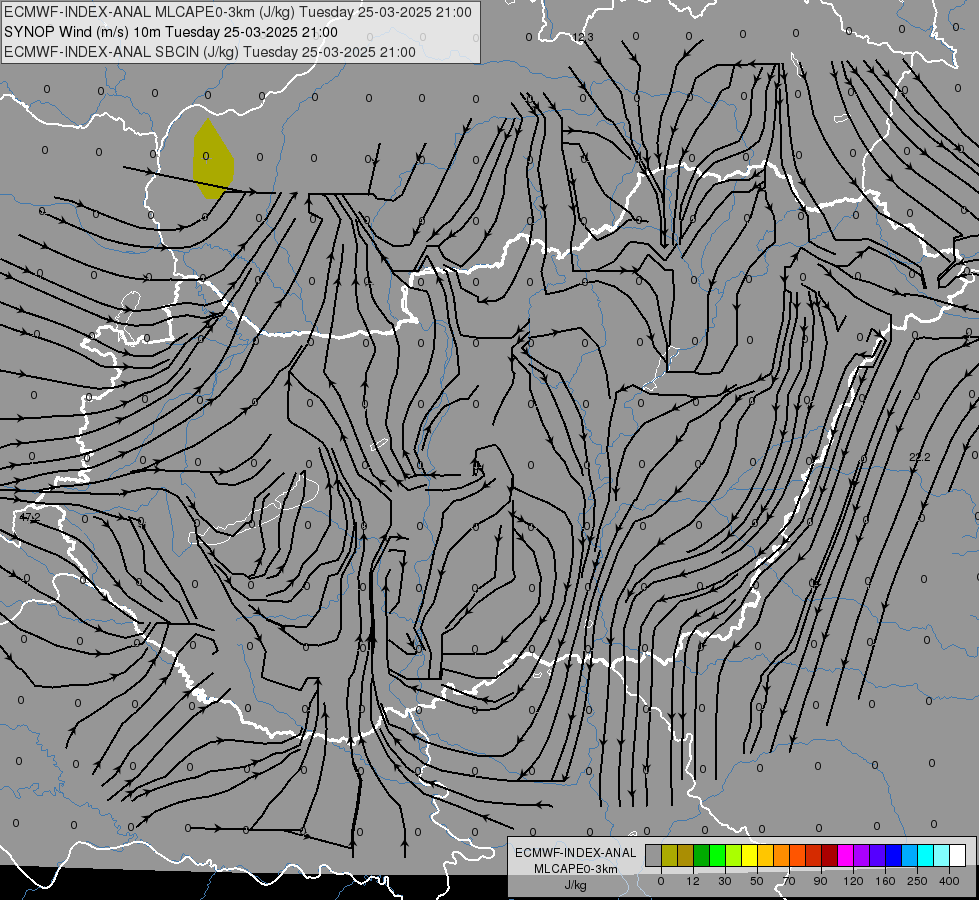Click the MLCAPE0-3km (J/kg) header line
979x900 pixels.
[x=238, y=12]
